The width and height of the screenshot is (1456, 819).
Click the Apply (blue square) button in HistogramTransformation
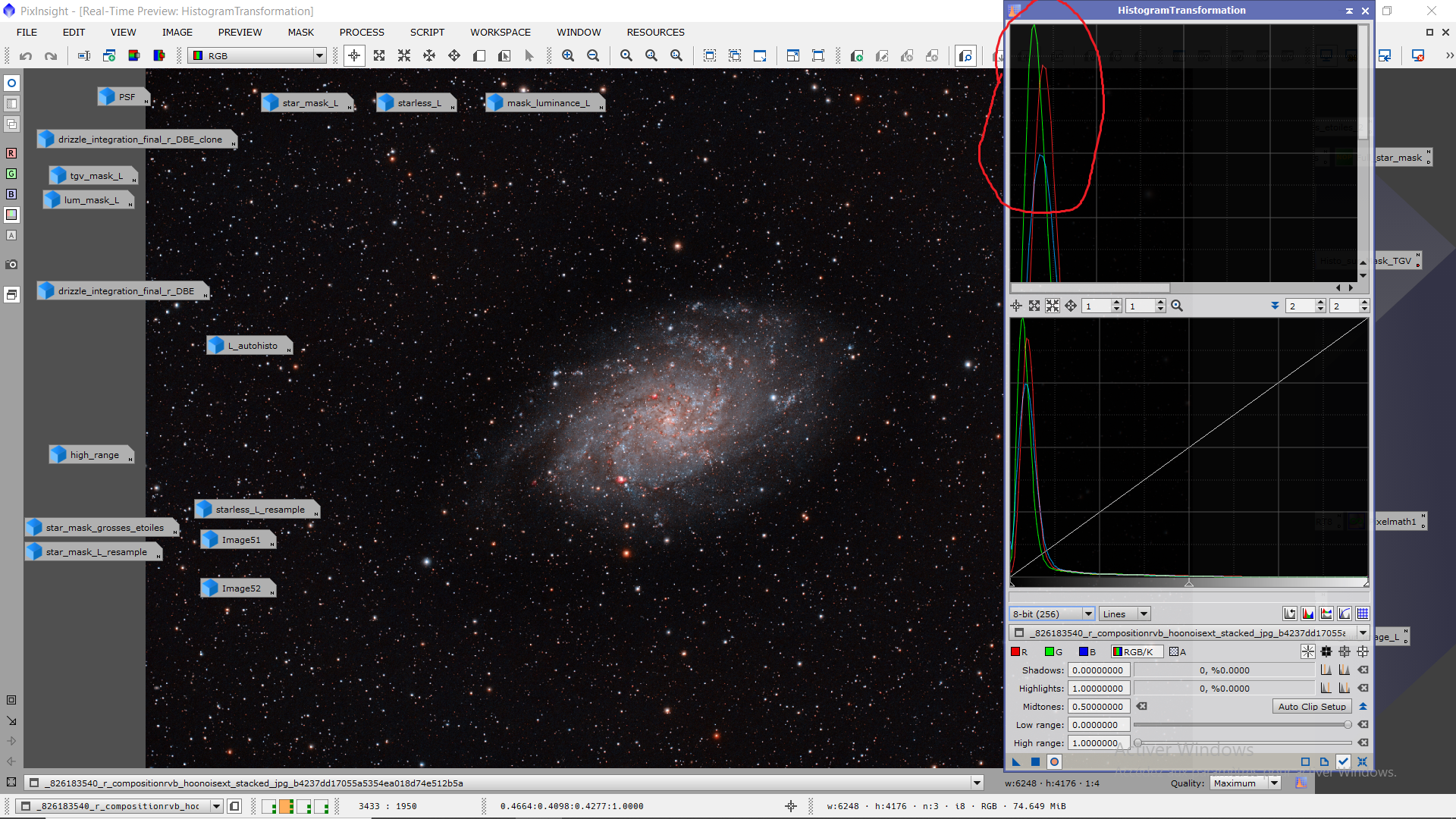coord(1035,762)
